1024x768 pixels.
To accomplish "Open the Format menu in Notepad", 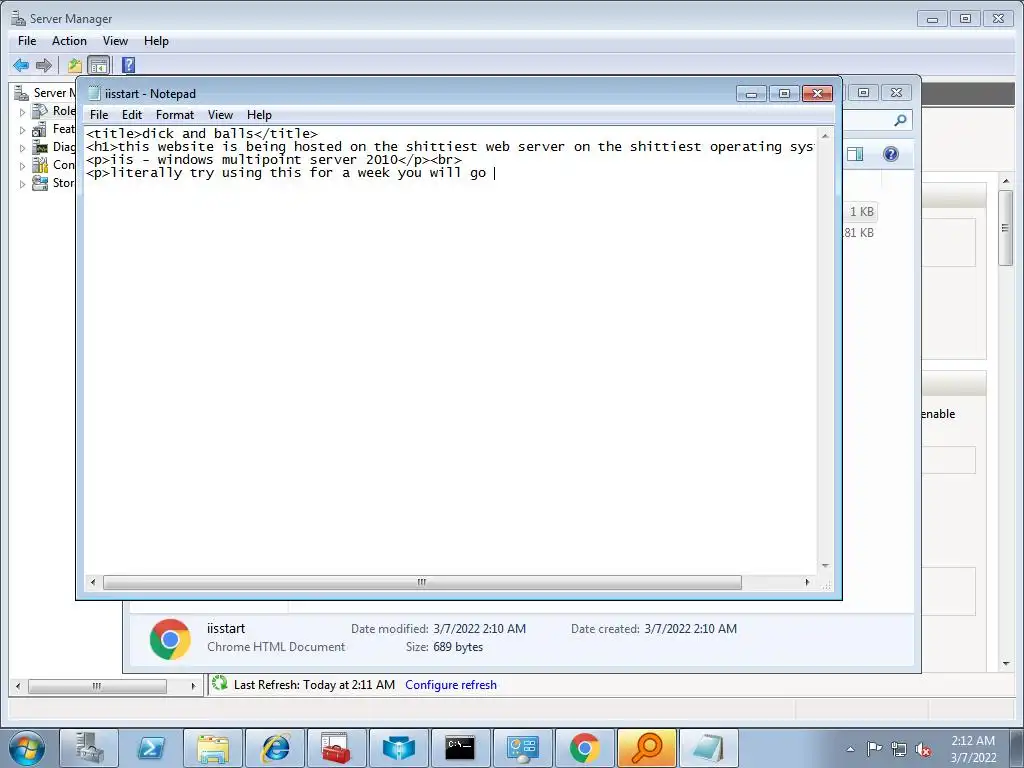I will (174, 115).
